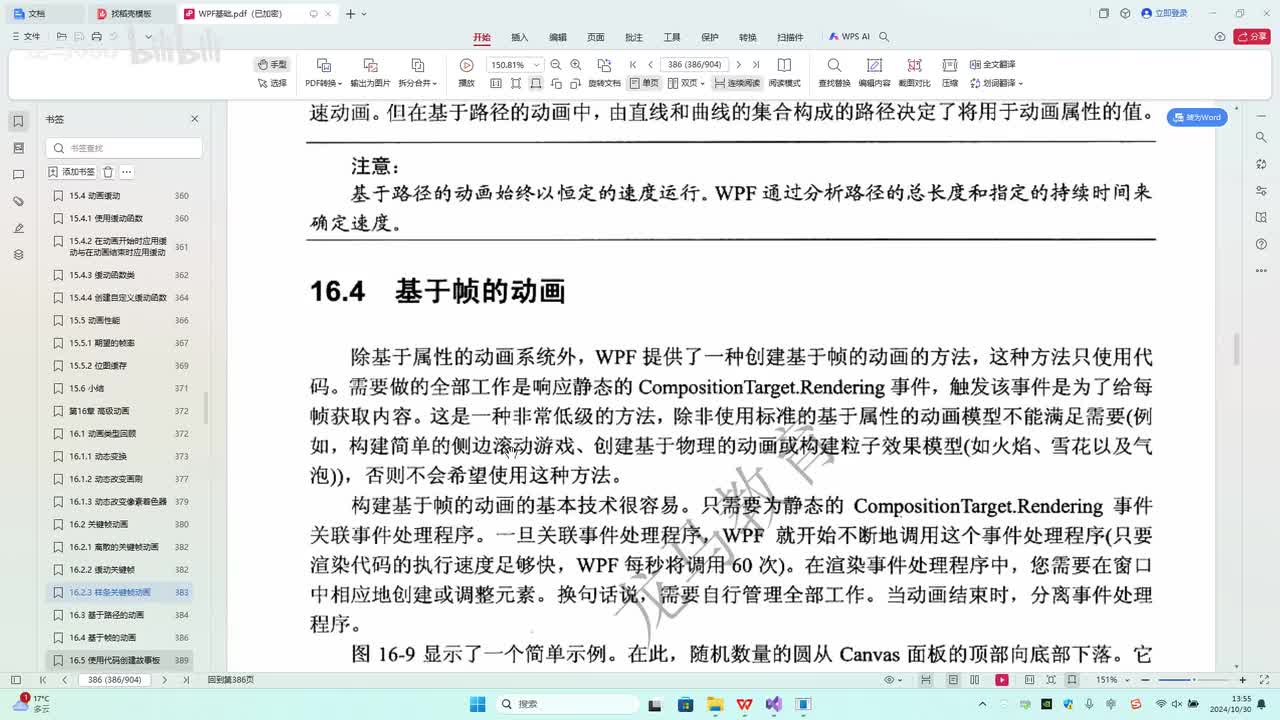Open the Comments sidebar panel icon
Viewport: 1280px width, 720px height.
pyautogui.click(x=18, y=175)
